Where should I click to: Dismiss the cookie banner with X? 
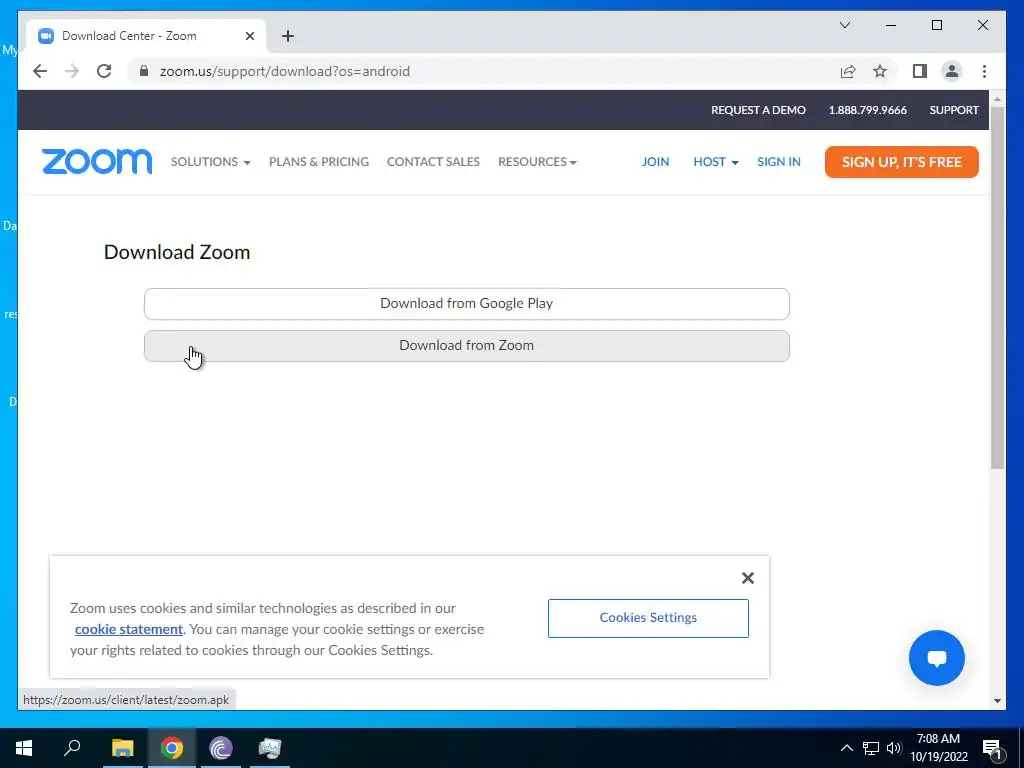click(x=748, y=578)
